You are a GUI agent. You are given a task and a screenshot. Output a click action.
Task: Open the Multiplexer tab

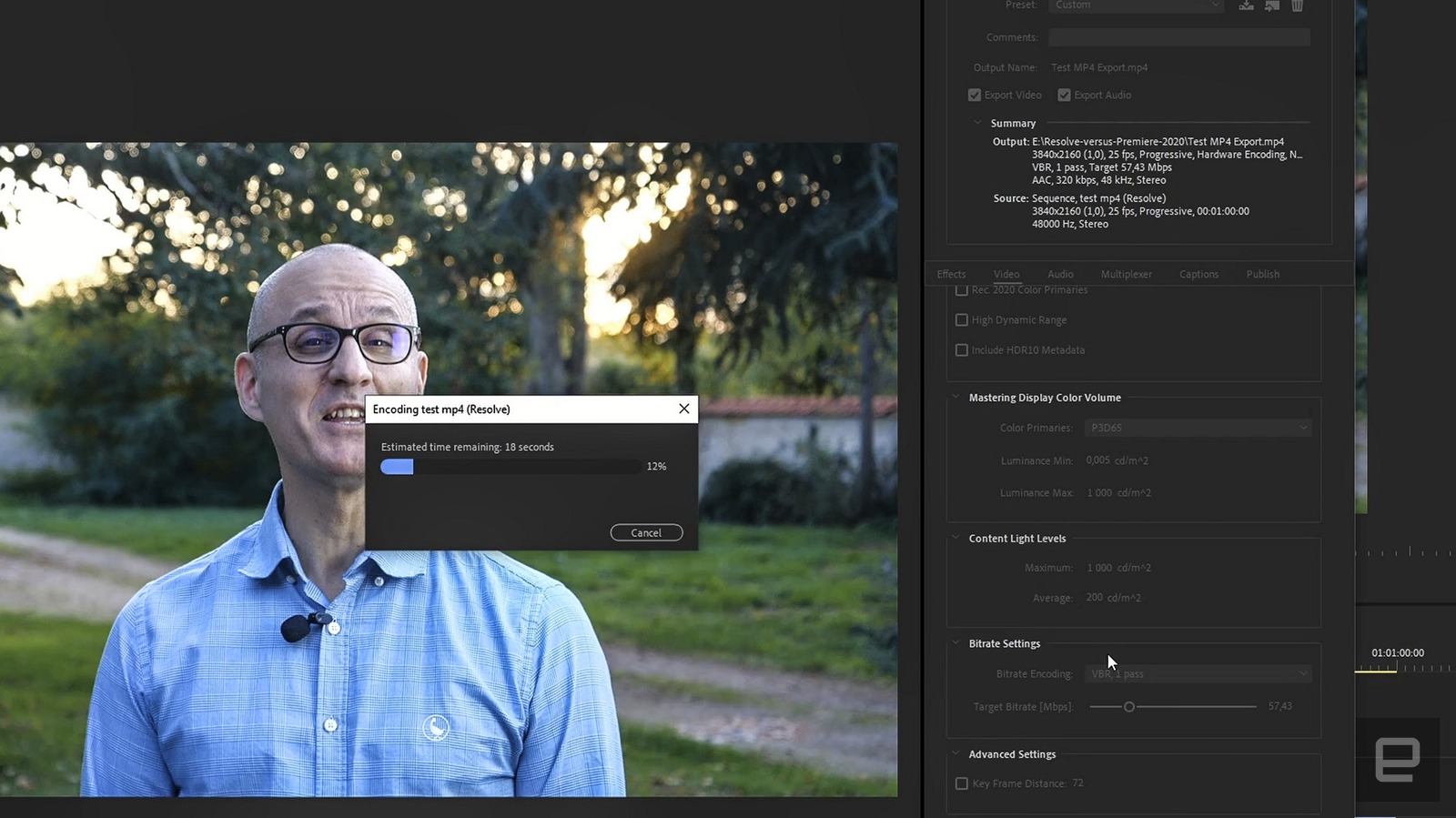tap(1126, 274)
